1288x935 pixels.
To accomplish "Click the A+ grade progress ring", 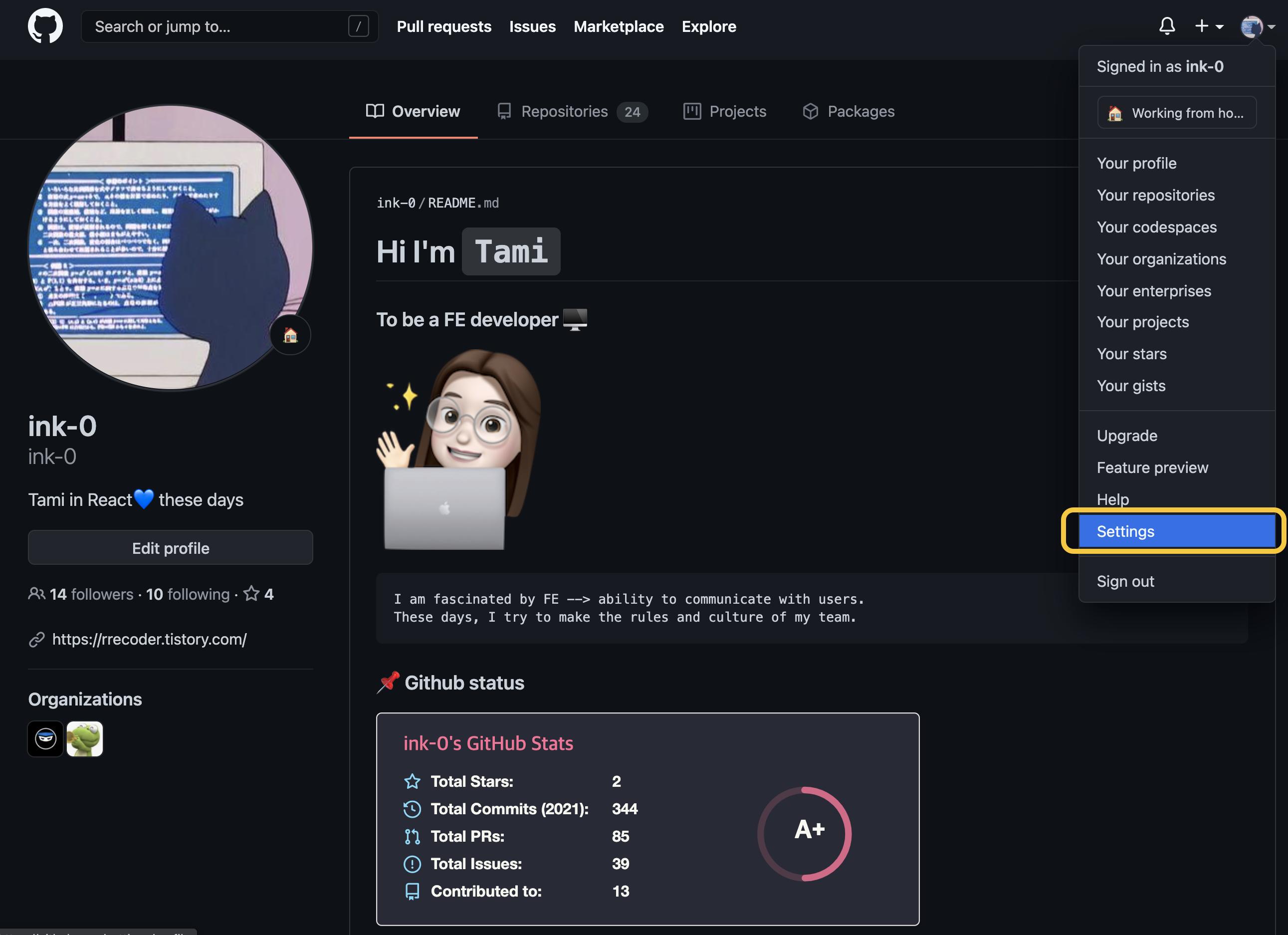I will point(804,833).
